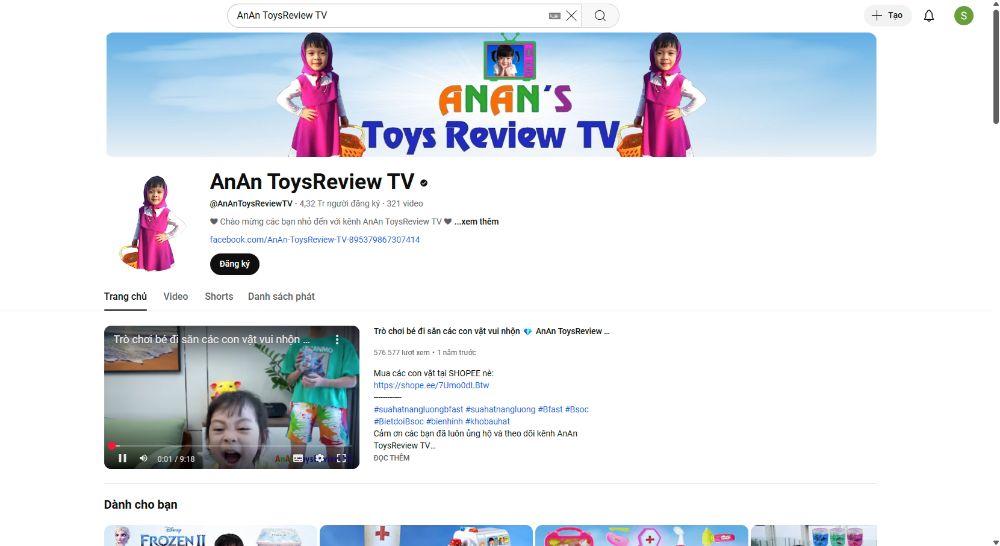Clear the search box with X icon
1000x546 pixels.
pyautogui.click(x=571, y=15)
